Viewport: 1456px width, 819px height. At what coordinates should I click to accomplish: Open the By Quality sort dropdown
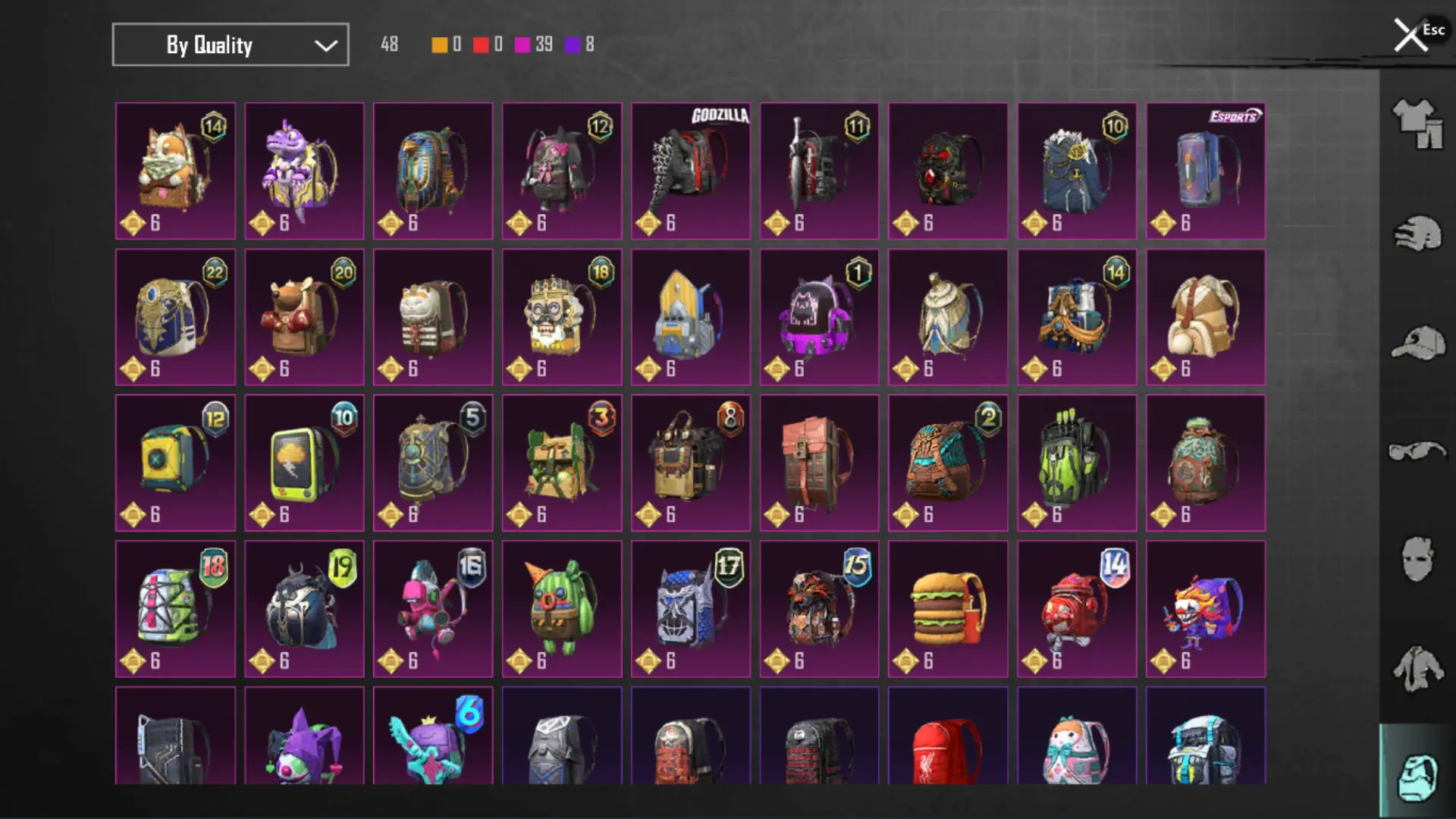[231, 45]
